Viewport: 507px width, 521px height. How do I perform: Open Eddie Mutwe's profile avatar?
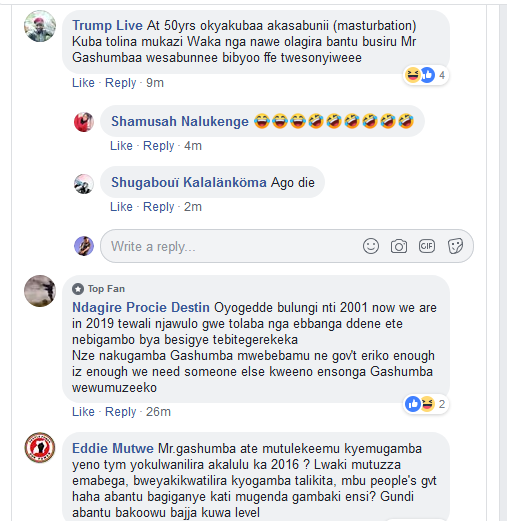[x=40, y=448]
